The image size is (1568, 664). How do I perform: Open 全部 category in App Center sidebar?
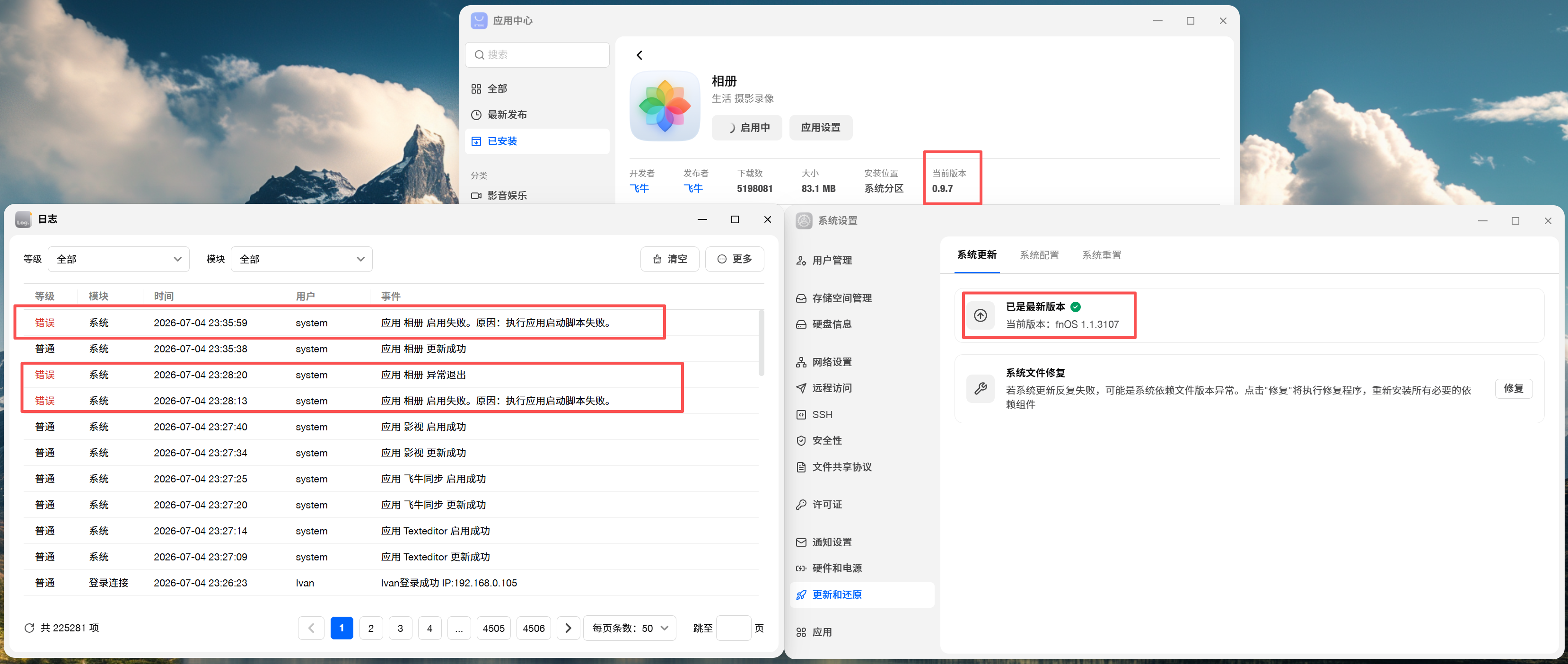coord(537,89)
